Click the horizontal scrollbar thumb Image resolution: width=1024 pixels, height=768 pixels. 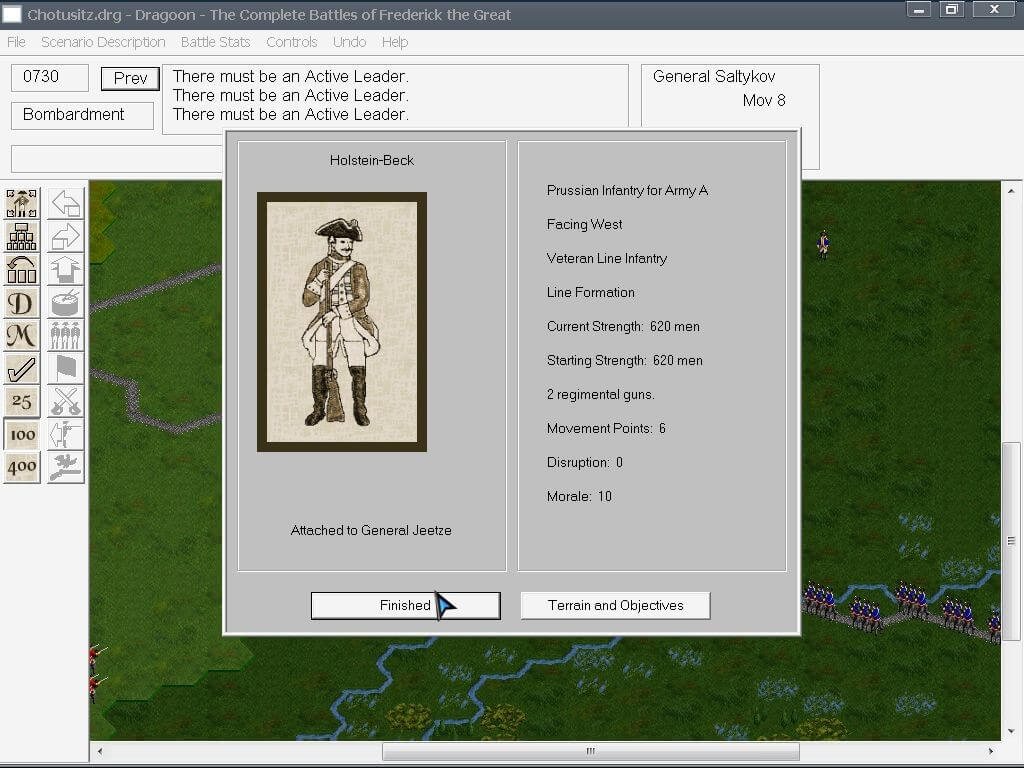click(x=590, y=751)
